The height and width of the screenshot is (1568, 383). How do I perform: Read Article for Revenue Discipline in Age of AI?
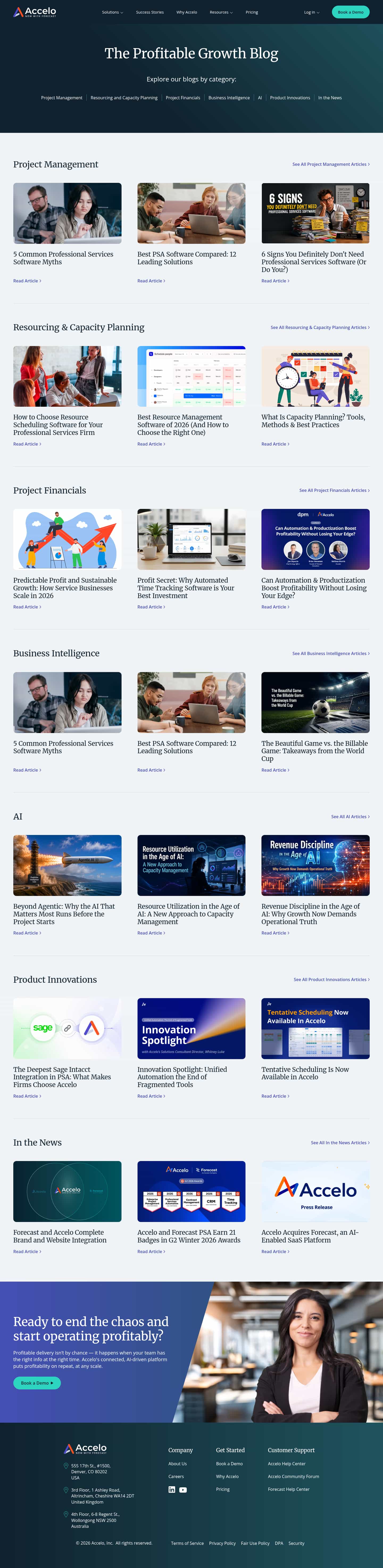point(275,933)
